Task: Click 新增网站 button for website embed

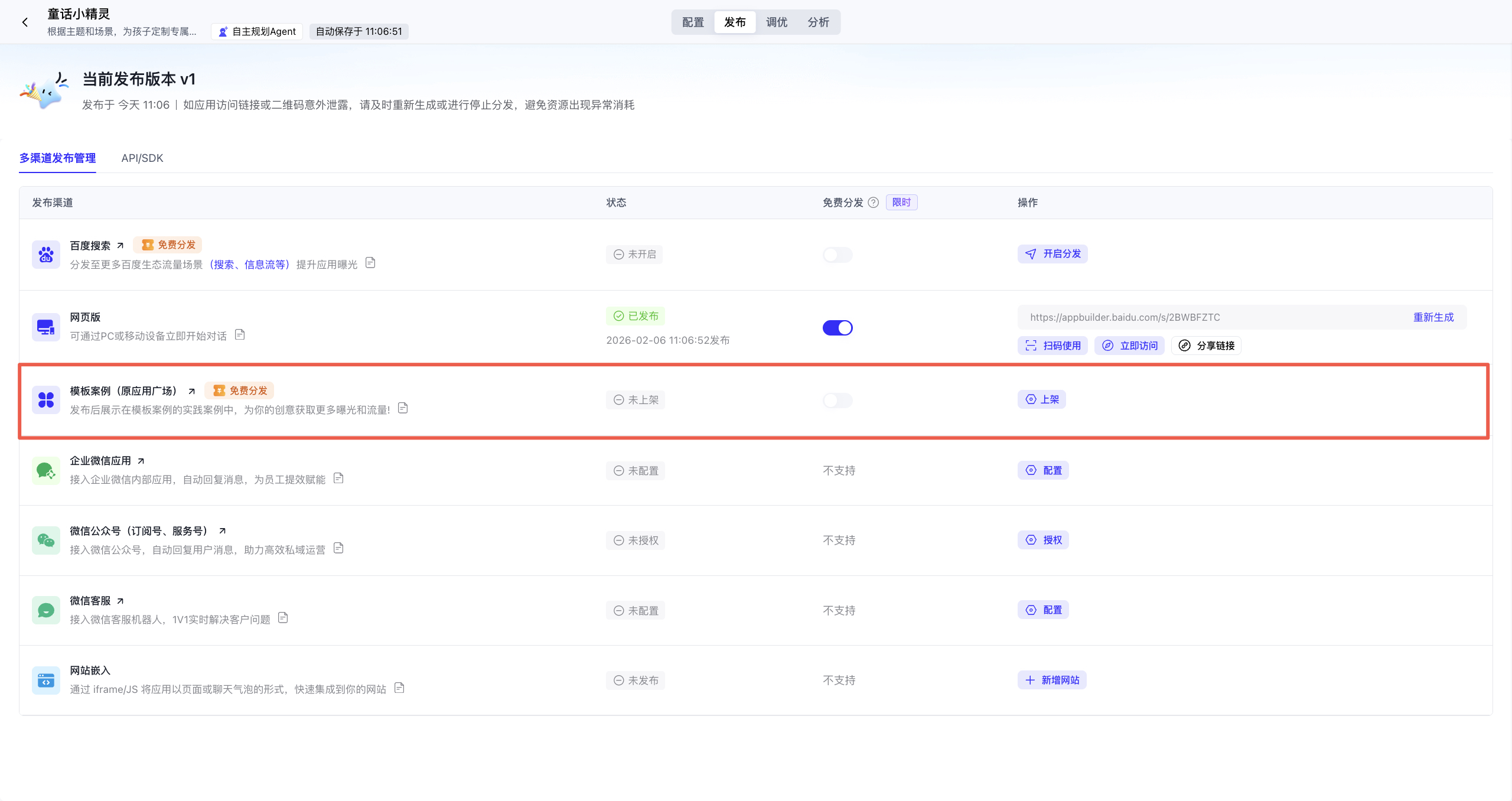Action: click(1052, 680)
